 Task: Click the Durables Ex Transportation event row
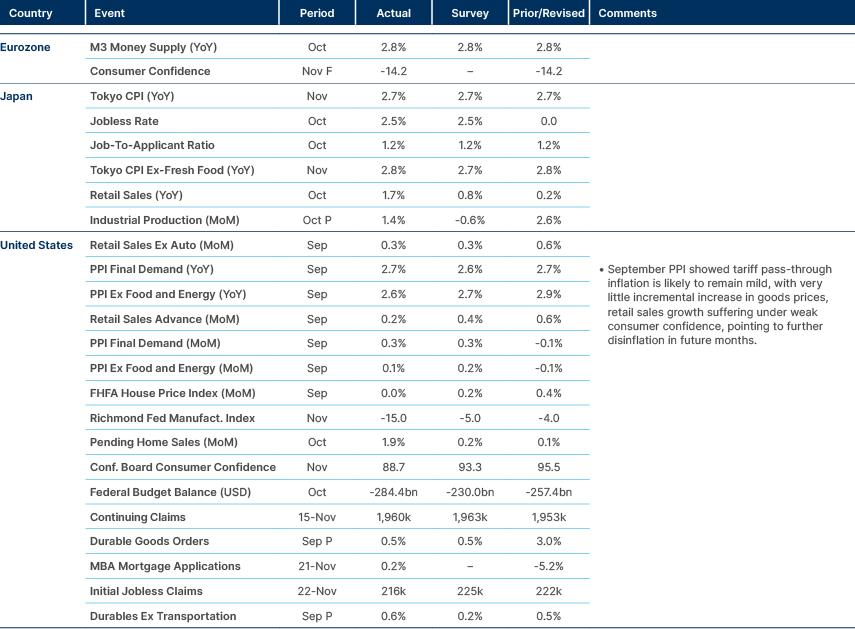[164, 616]
